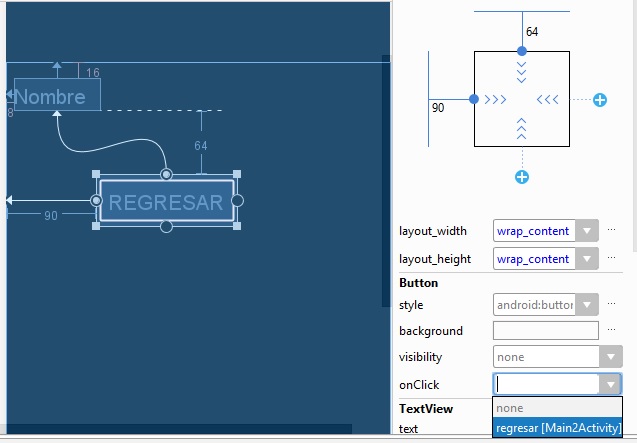Add a bottom constraint with the plus icon

coord(521,177)
